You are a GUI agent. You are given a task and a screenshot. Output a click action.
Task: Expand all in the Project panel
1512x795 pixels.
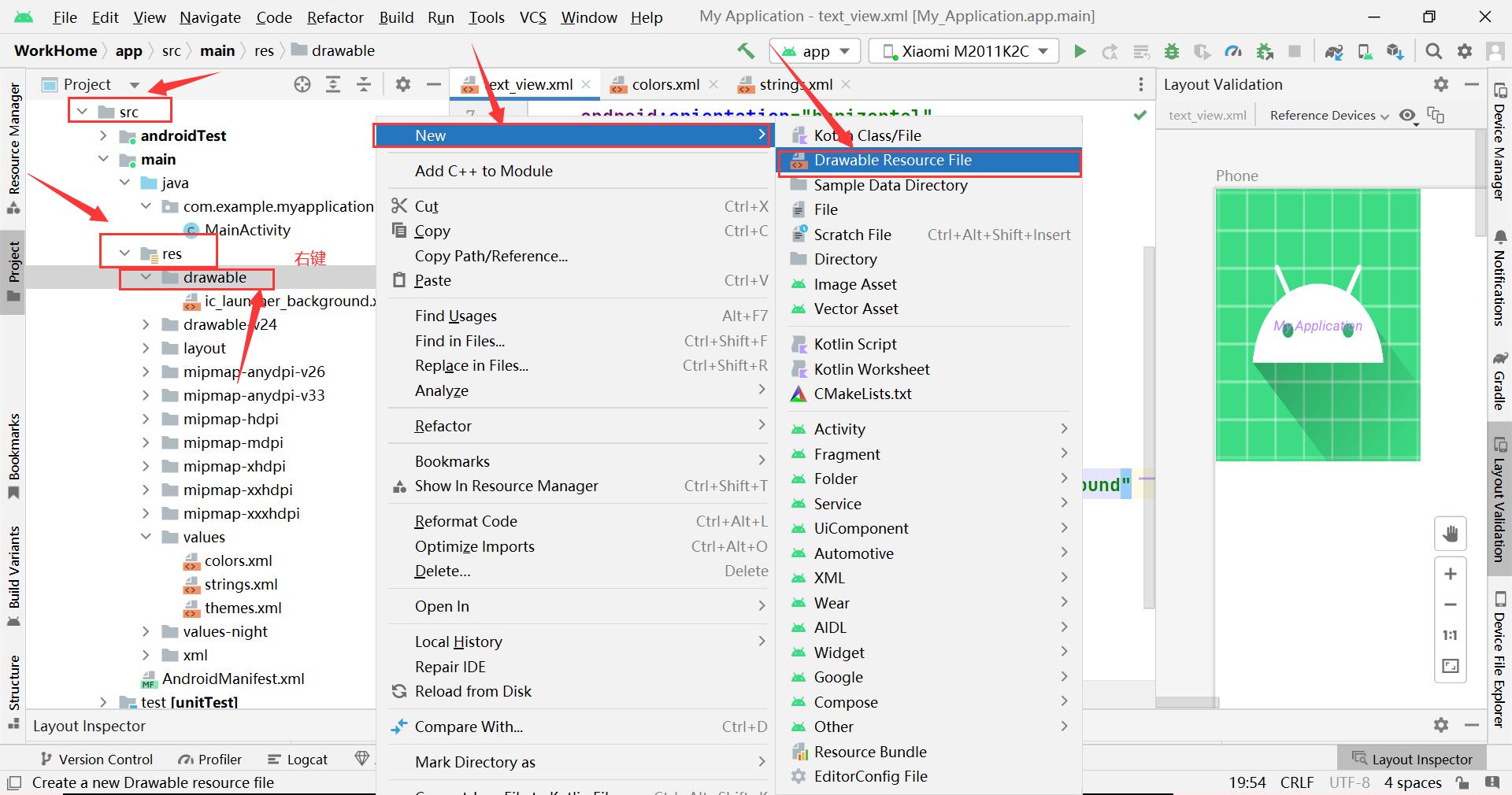(333, 84)
